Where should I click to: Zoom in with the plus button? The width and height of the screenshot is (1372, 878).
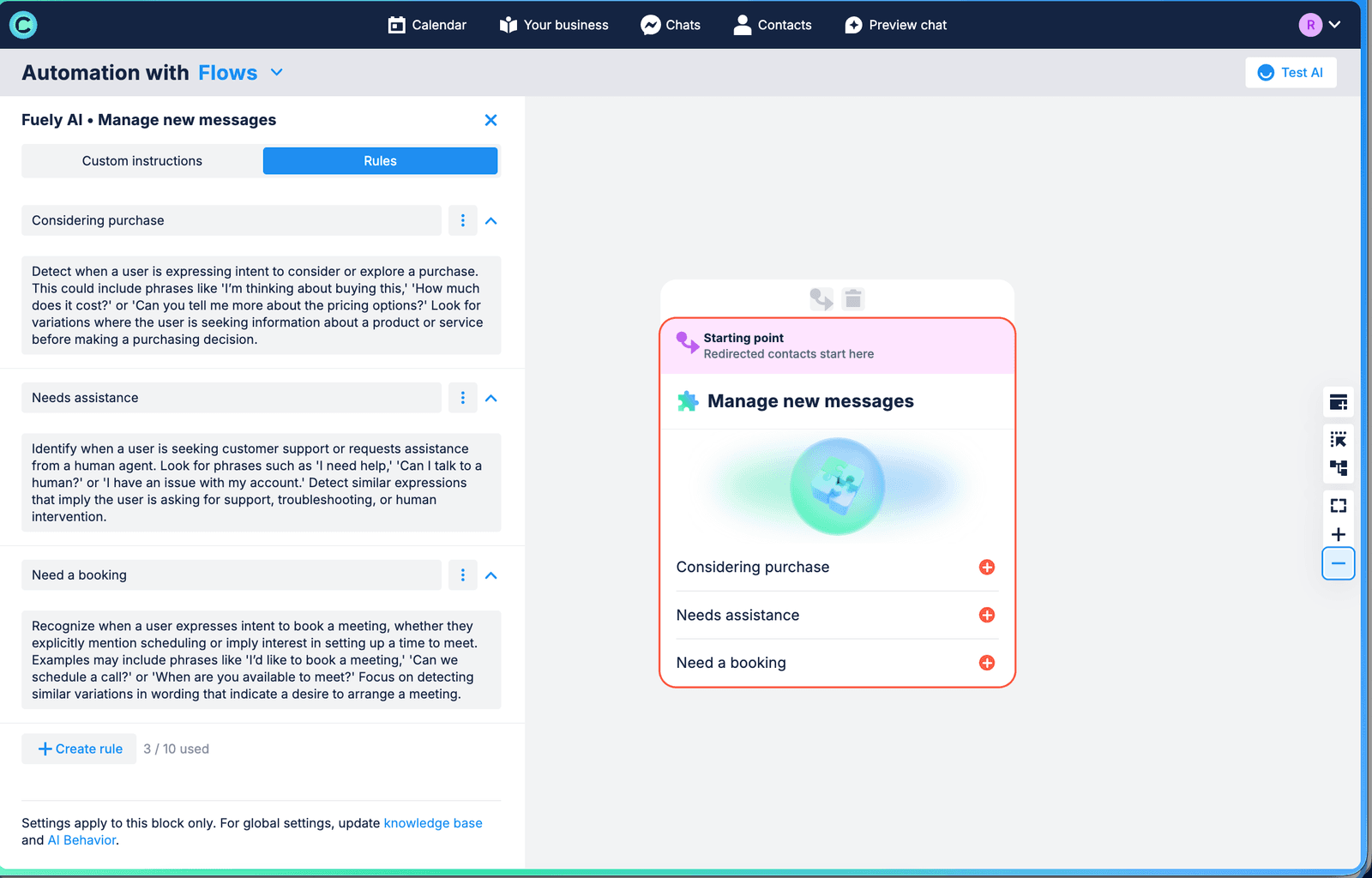coord(1339,534)
